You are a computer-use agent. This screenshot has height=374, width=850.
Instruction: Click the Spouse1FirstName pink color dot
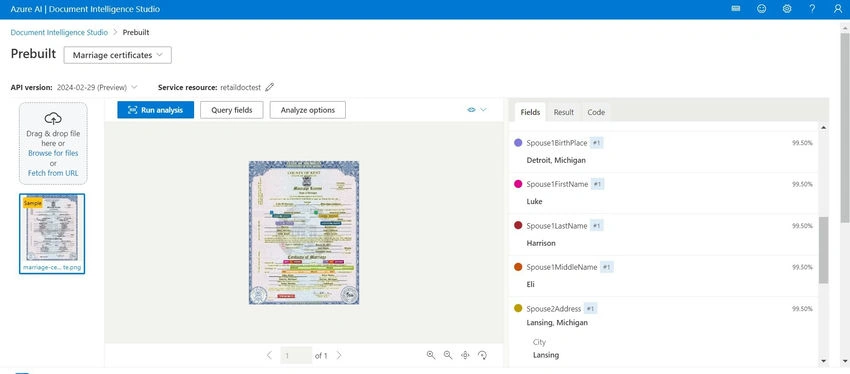click(518, 184)
